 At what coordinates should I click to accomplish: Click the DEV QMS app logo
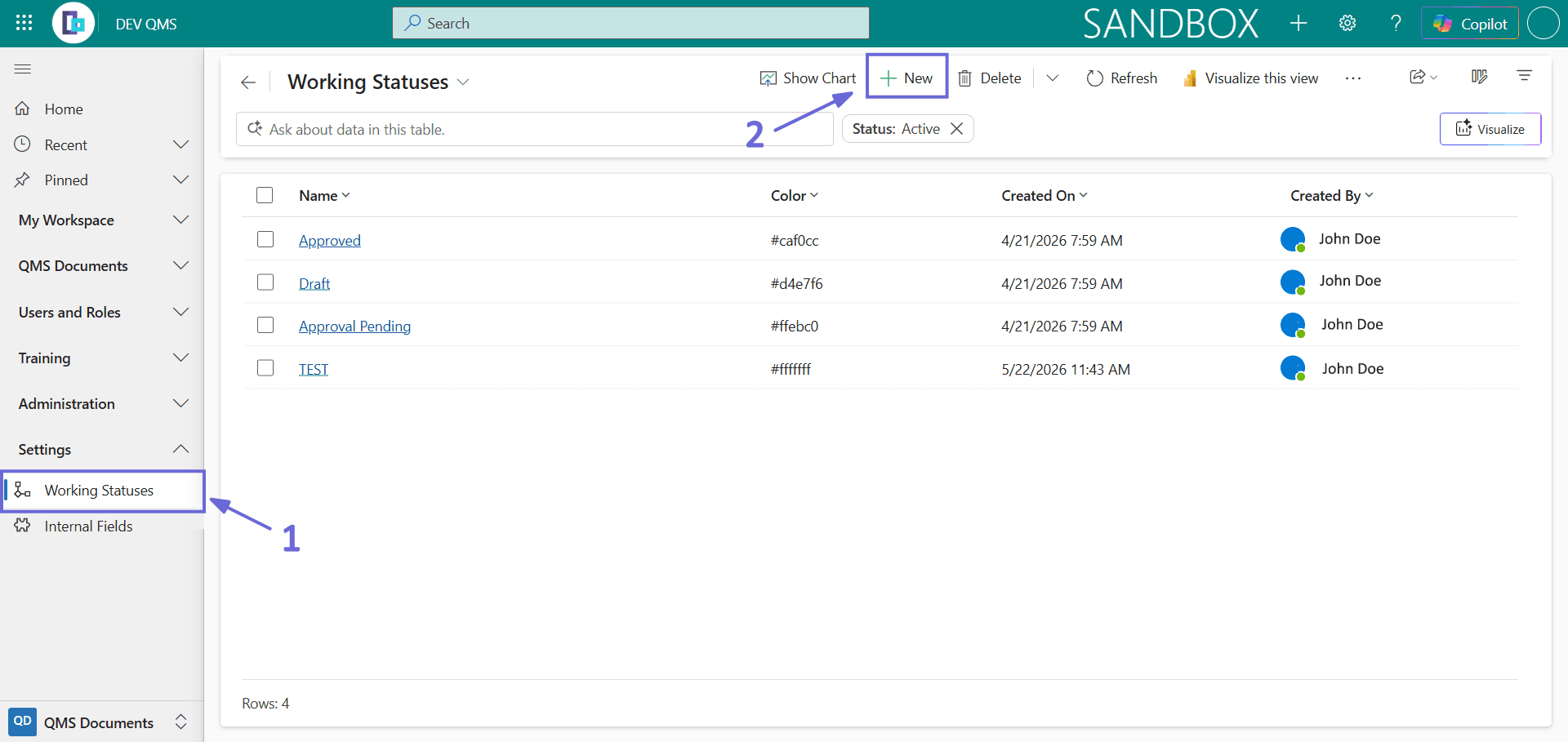(x=73, y=23)
